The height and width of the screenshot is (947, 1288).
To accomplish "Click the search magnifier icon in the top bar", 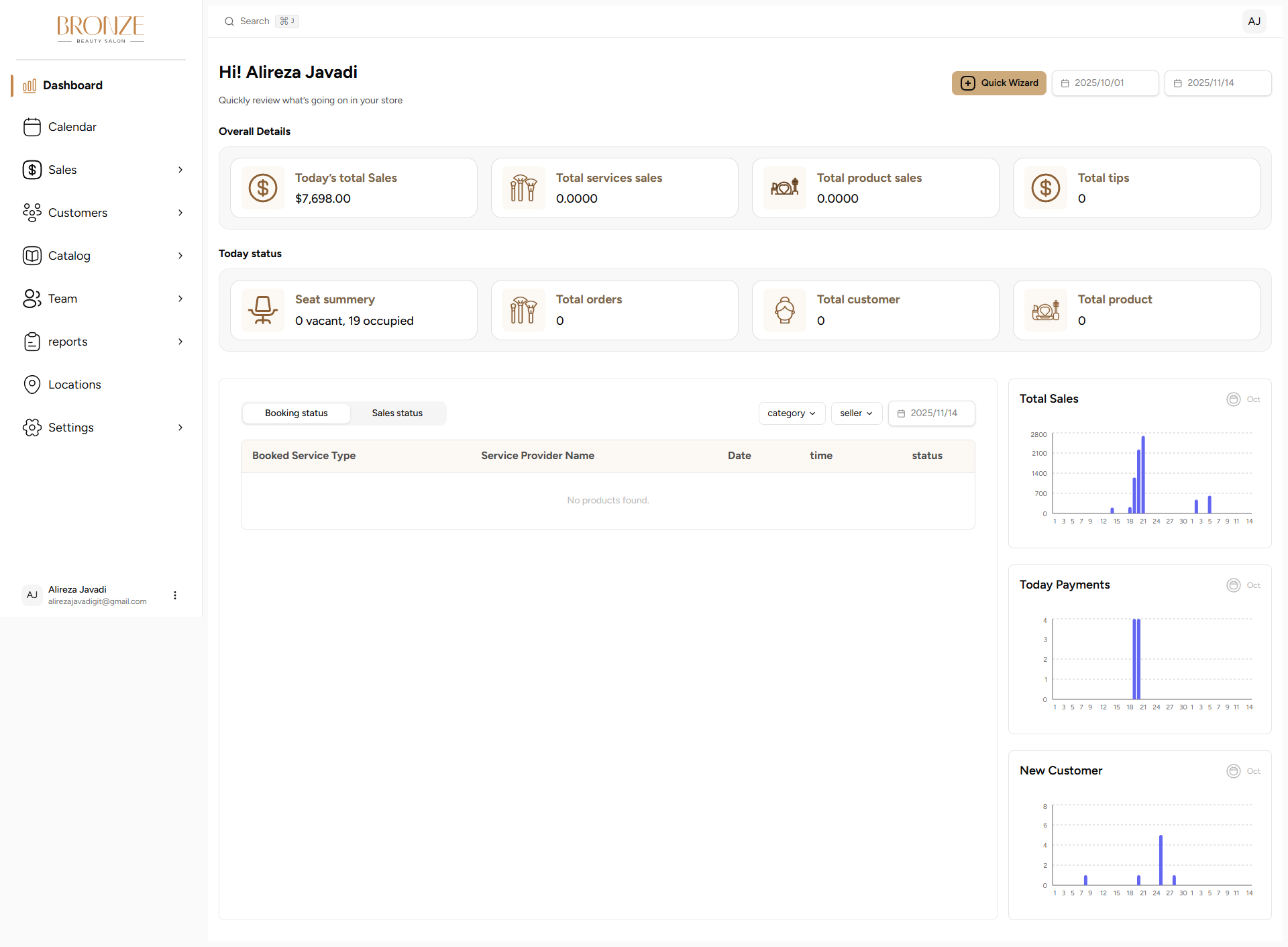I will [229, 21].
